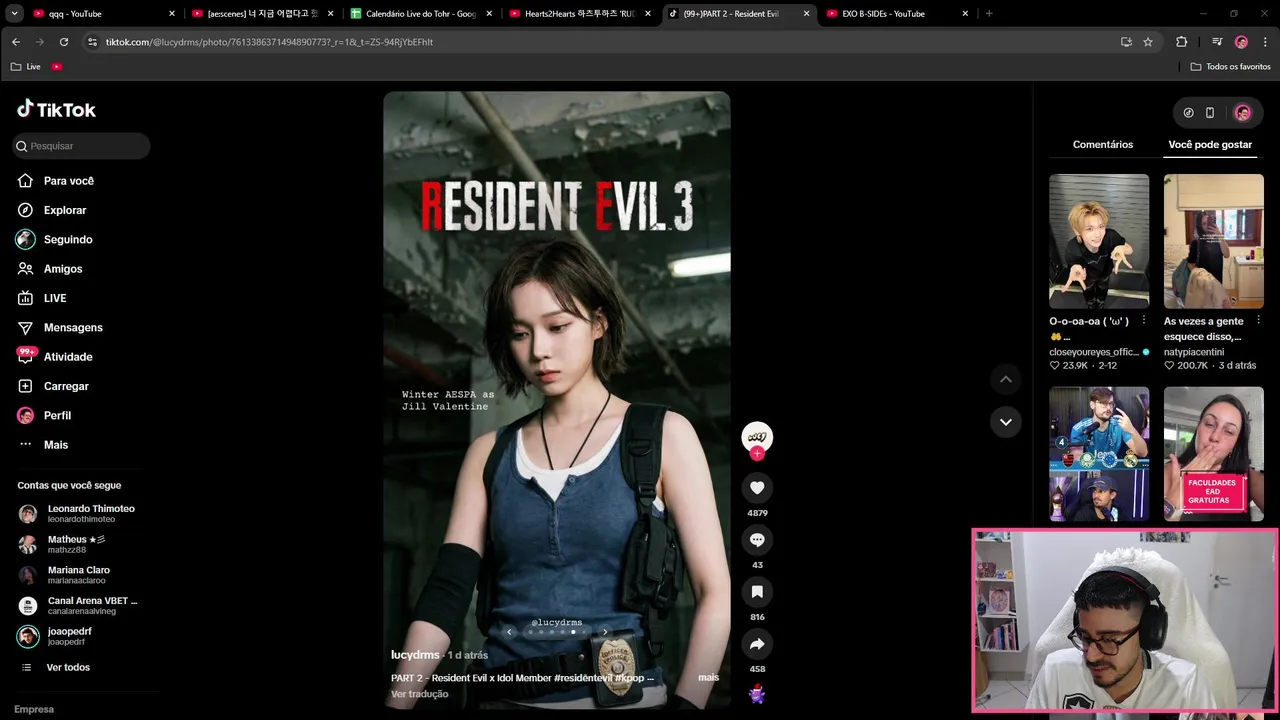Open Todos os favoritos folder
Screen dimensions: 1280x720
tap(1230, 67)
